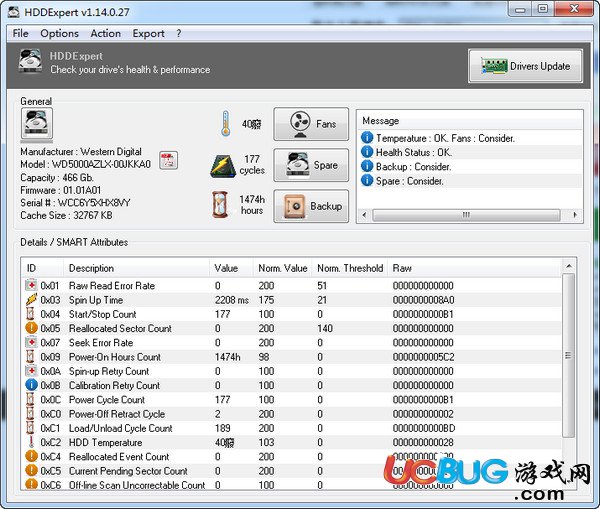Click the icon of the 0x0A Spin-up Retry Count row
This screenshot has width=600, height=509.
(x=31, y=371)
